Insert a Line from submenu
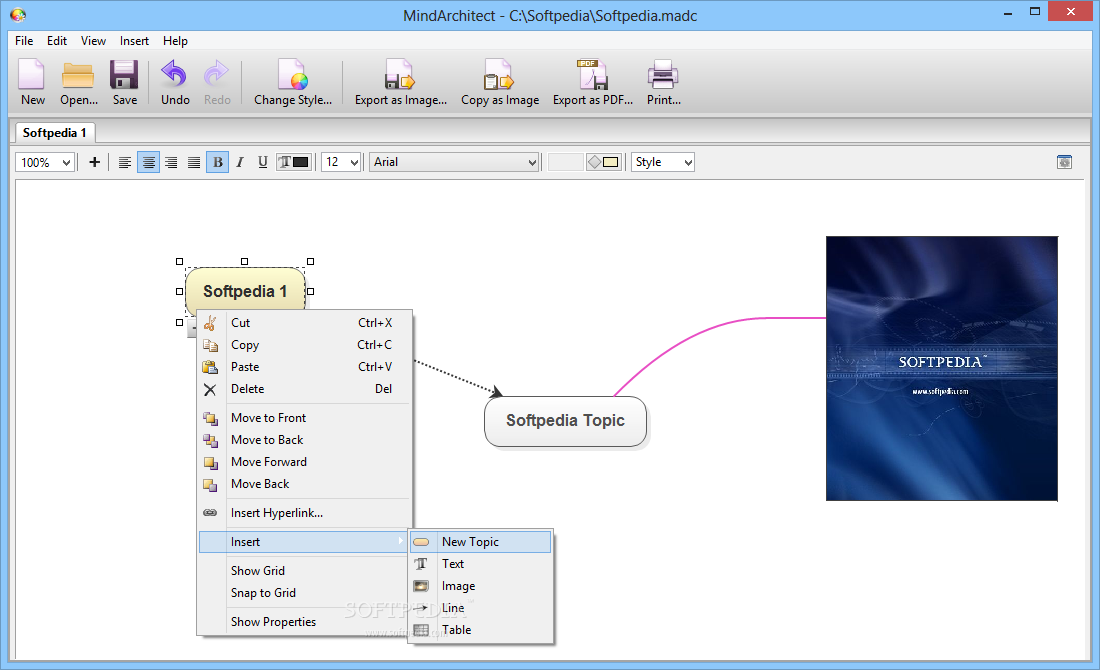Screen dimensions: 1100x670 481,608
